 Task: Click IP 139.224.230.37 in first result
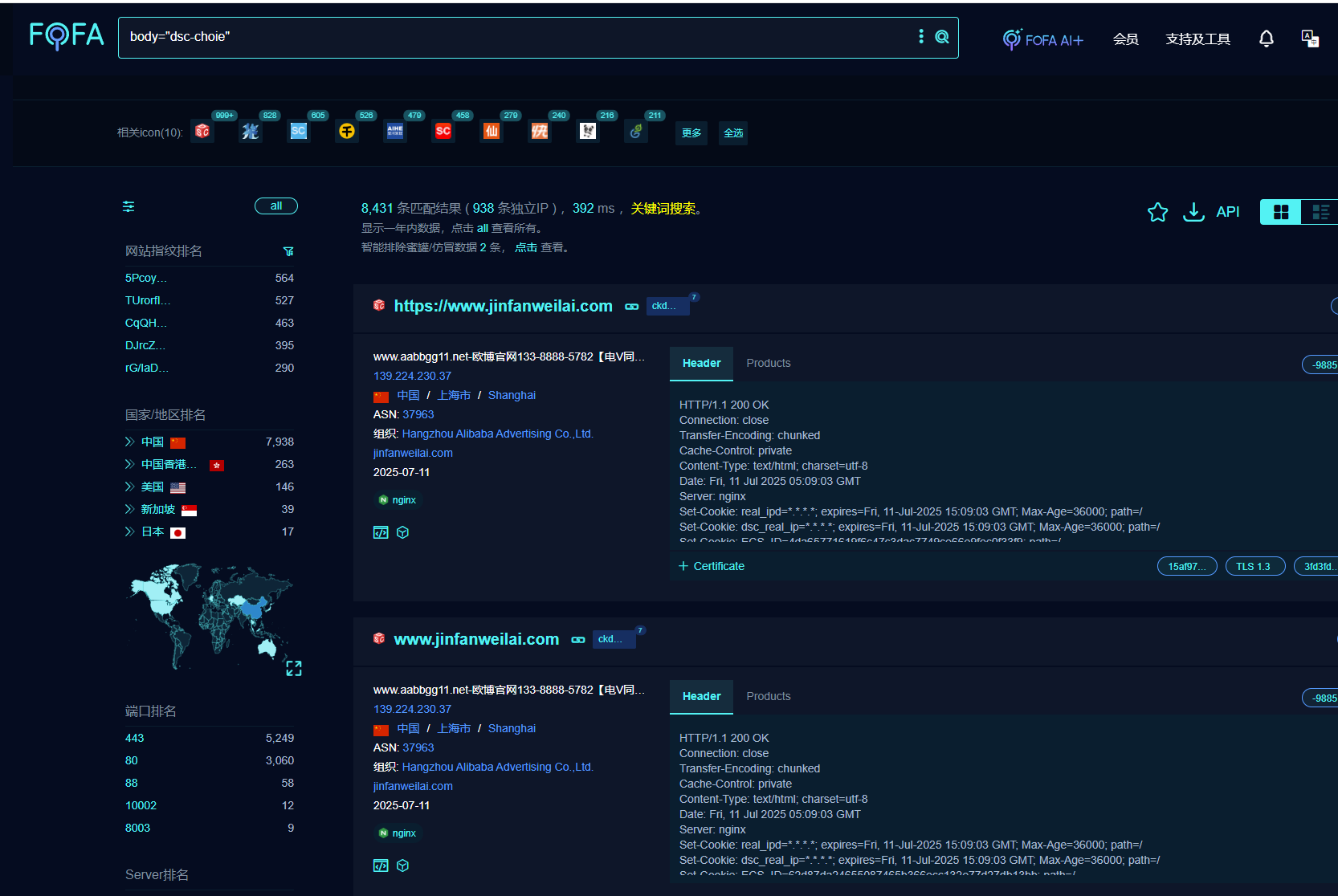pyautogui.click(x=412, y=376)
